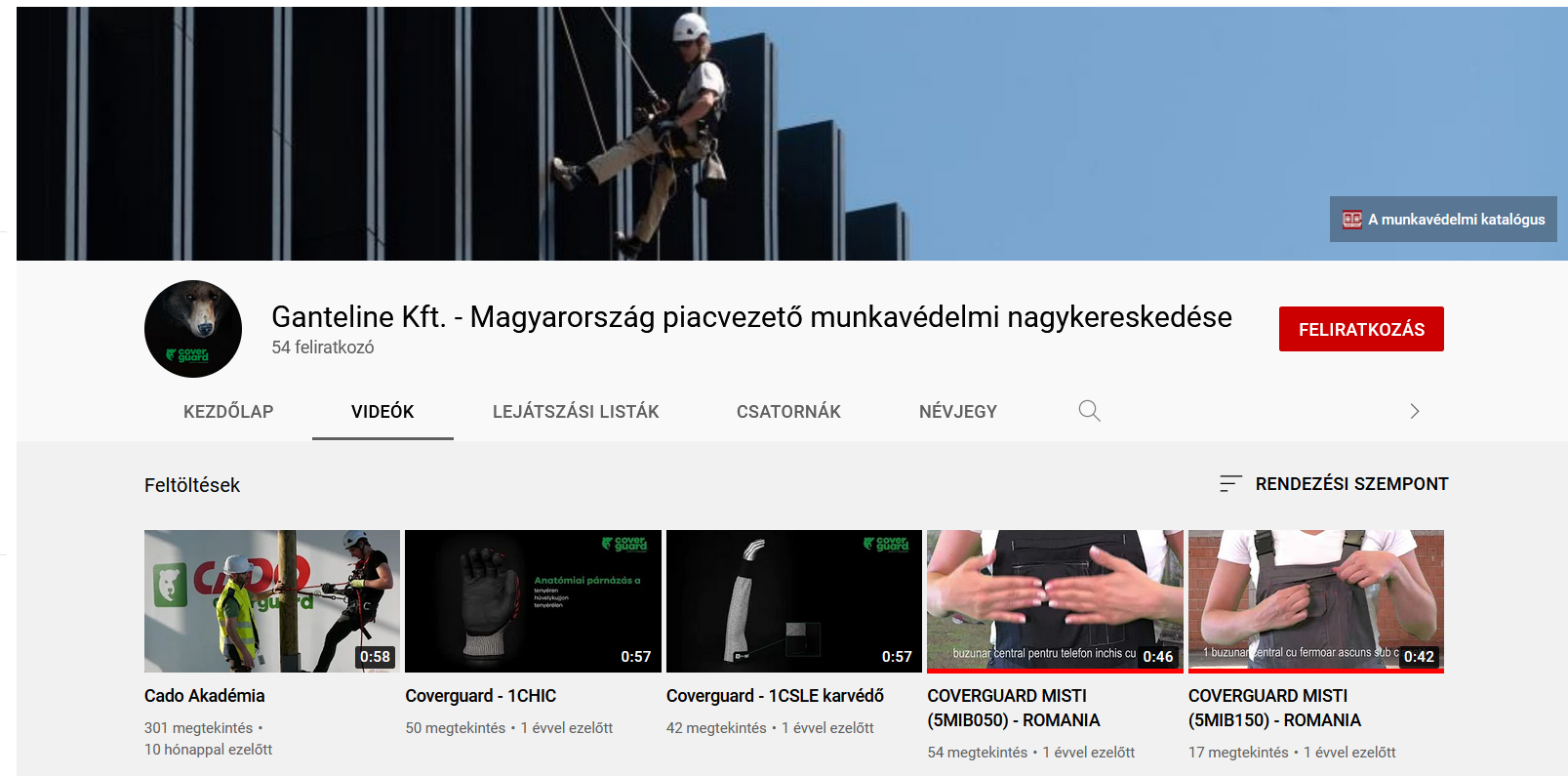Click the 0:42 duration badge
Image resolution: width=1568 pixels, height=776 pixels.
pyautogui.click(x=1419, y=657)
